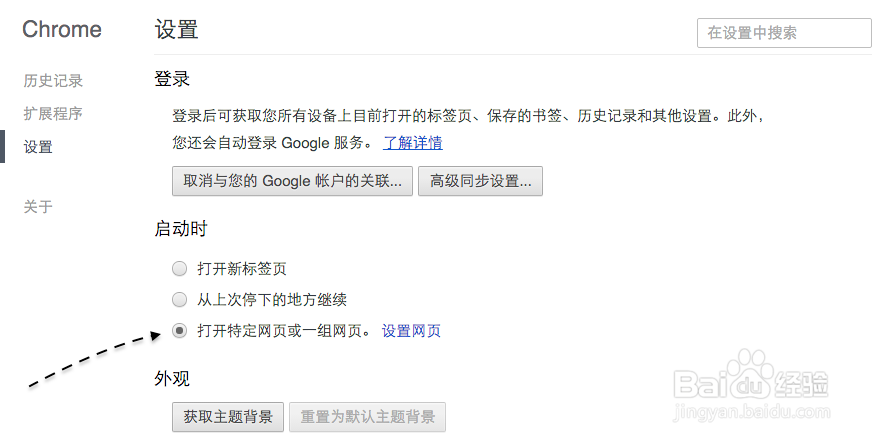The image size is (878, 443).
Task: Select the 打开特定网页或一组网页 radio button
Action: tap(179, 331)
